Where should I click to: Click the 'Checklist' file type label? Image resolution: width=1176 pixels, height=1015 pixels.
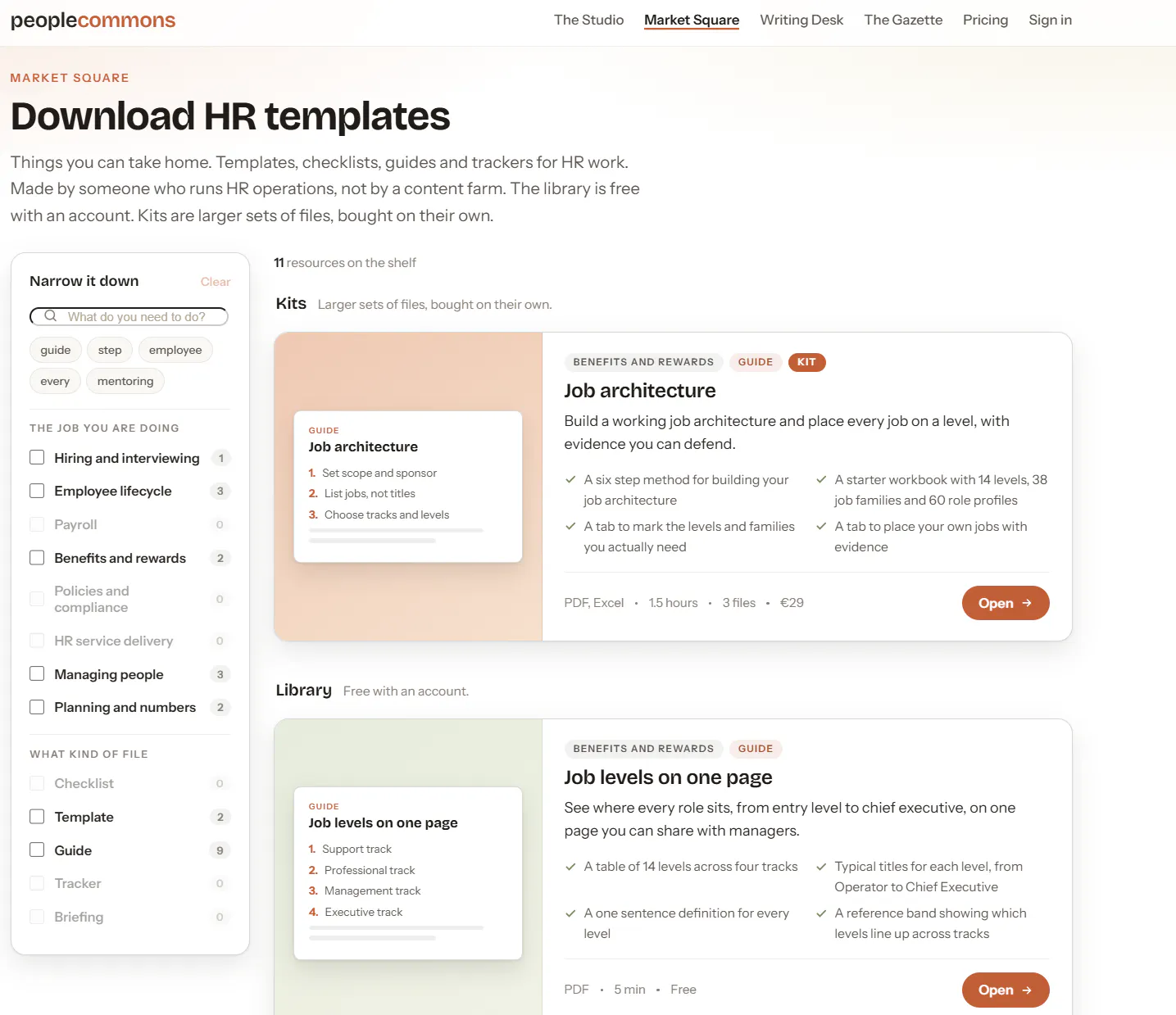pyautogui.click(x=84, y=783)
